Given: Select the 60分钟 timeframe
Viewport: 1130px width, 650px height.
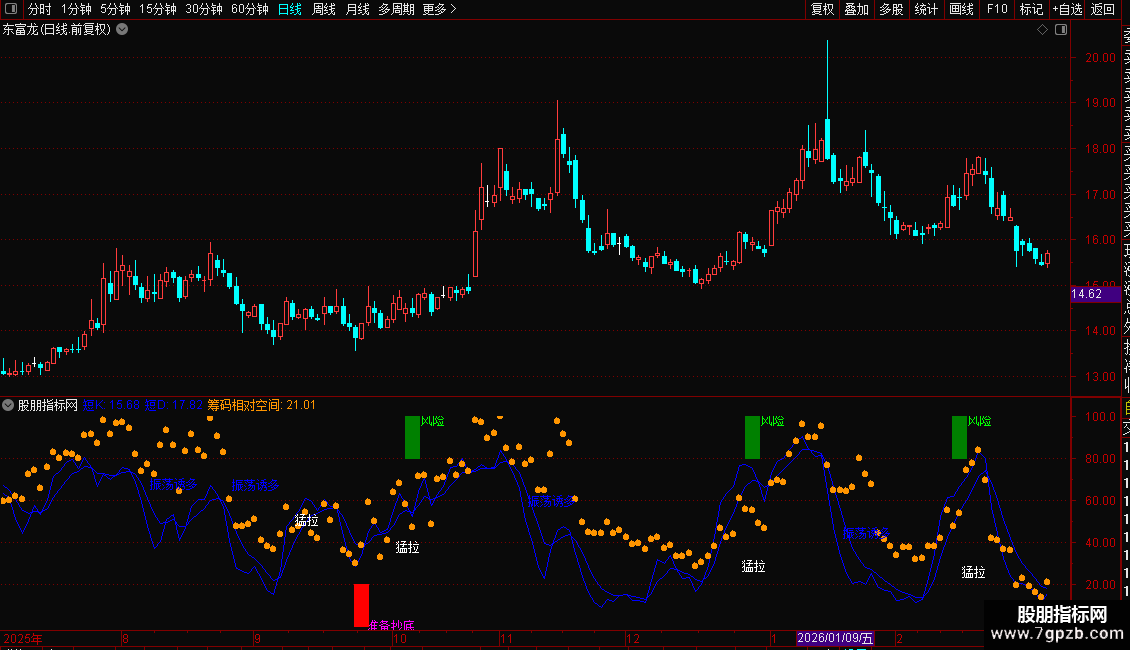Looking at the screenshot, I should click(250, 9).
